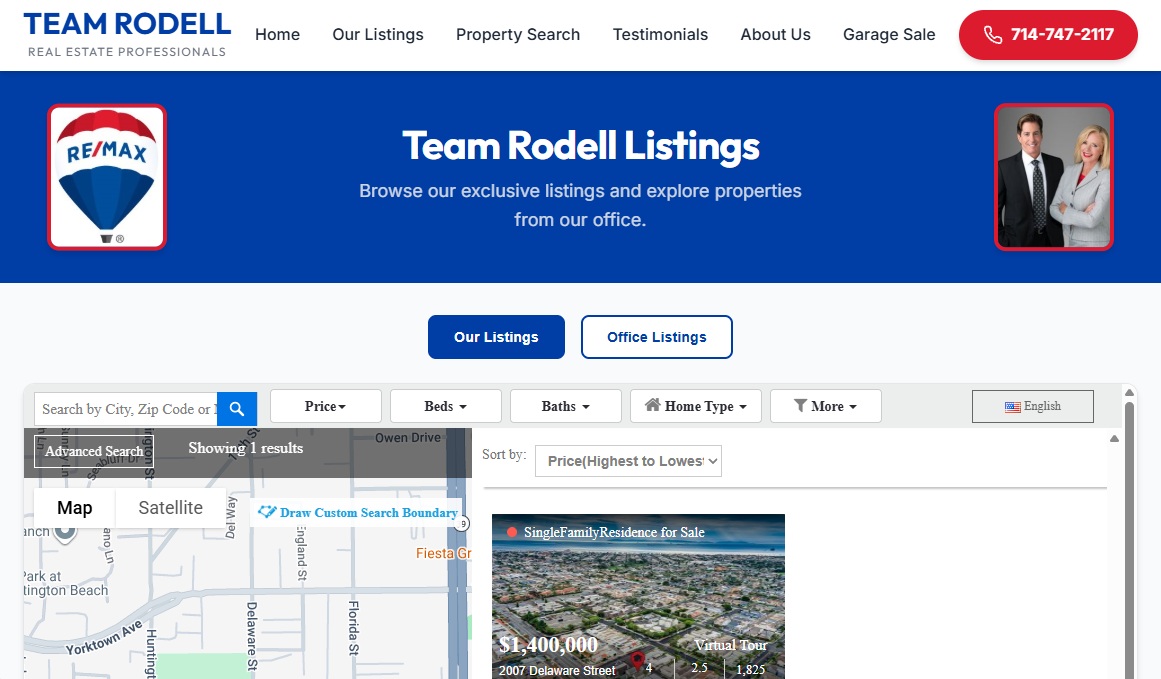The image size is (1161, 679).
Task: Navigate to the Garage Sale page
Action: coord(888,34)
